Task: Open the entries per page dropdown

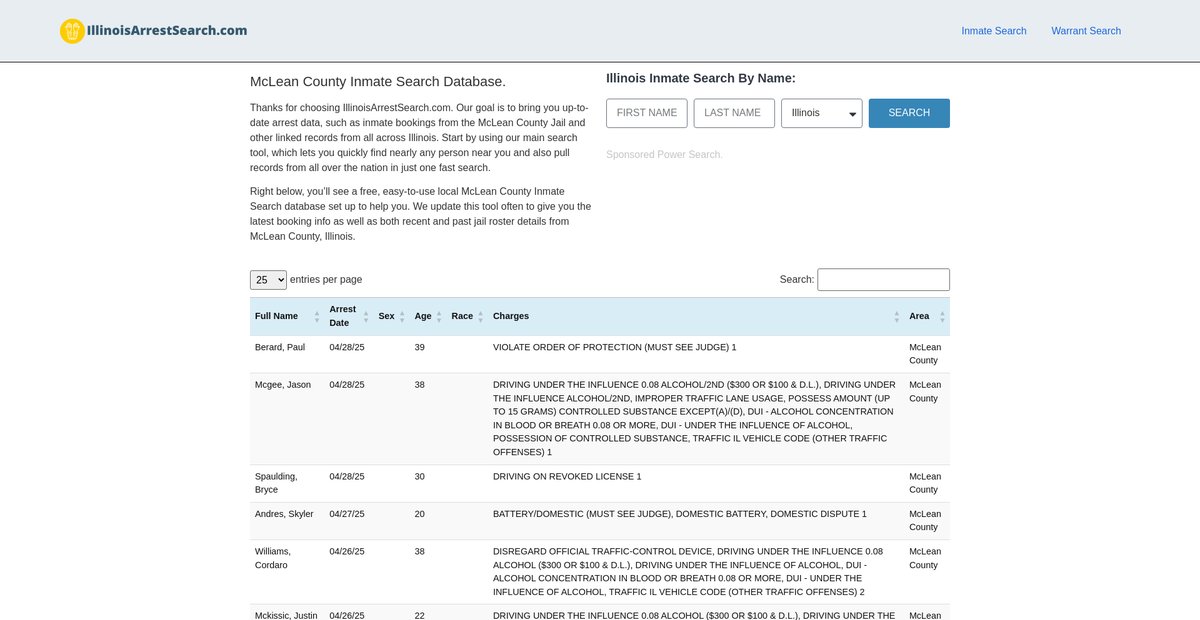Action: click(268, 280)
